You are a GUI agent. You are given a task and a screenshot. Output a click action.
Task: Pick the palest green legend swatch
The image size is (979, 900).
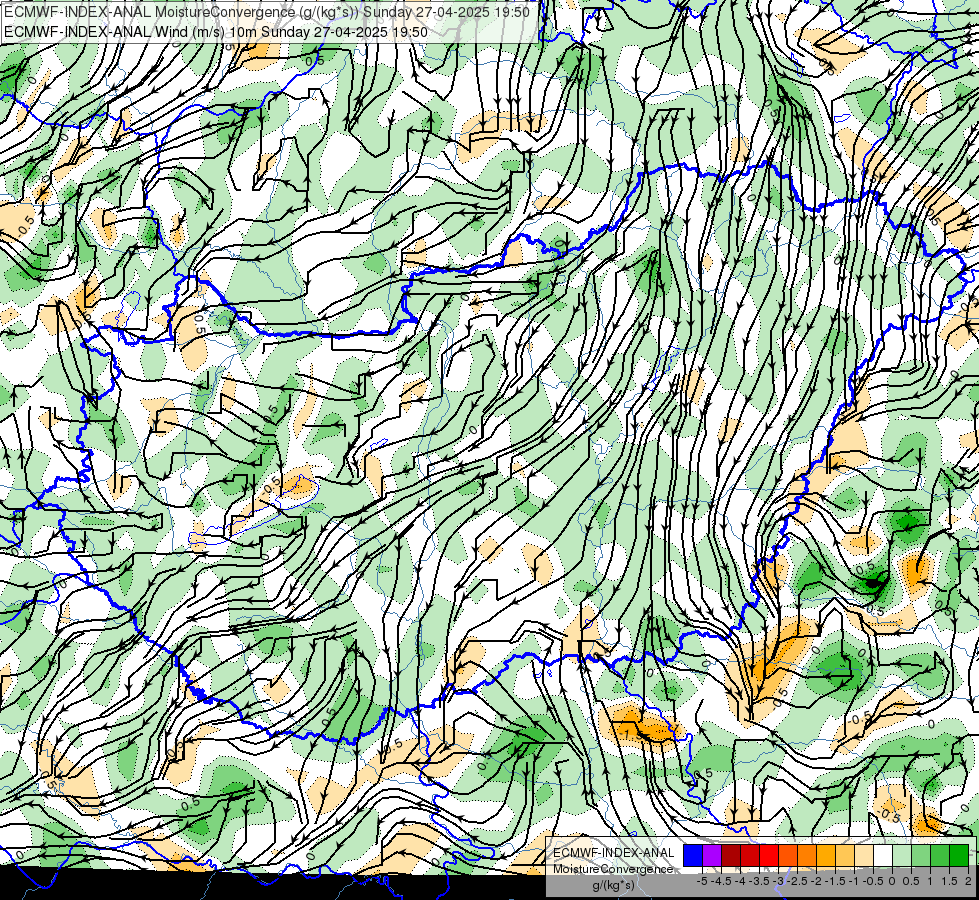pyautogui.click(x=902, y=855)
